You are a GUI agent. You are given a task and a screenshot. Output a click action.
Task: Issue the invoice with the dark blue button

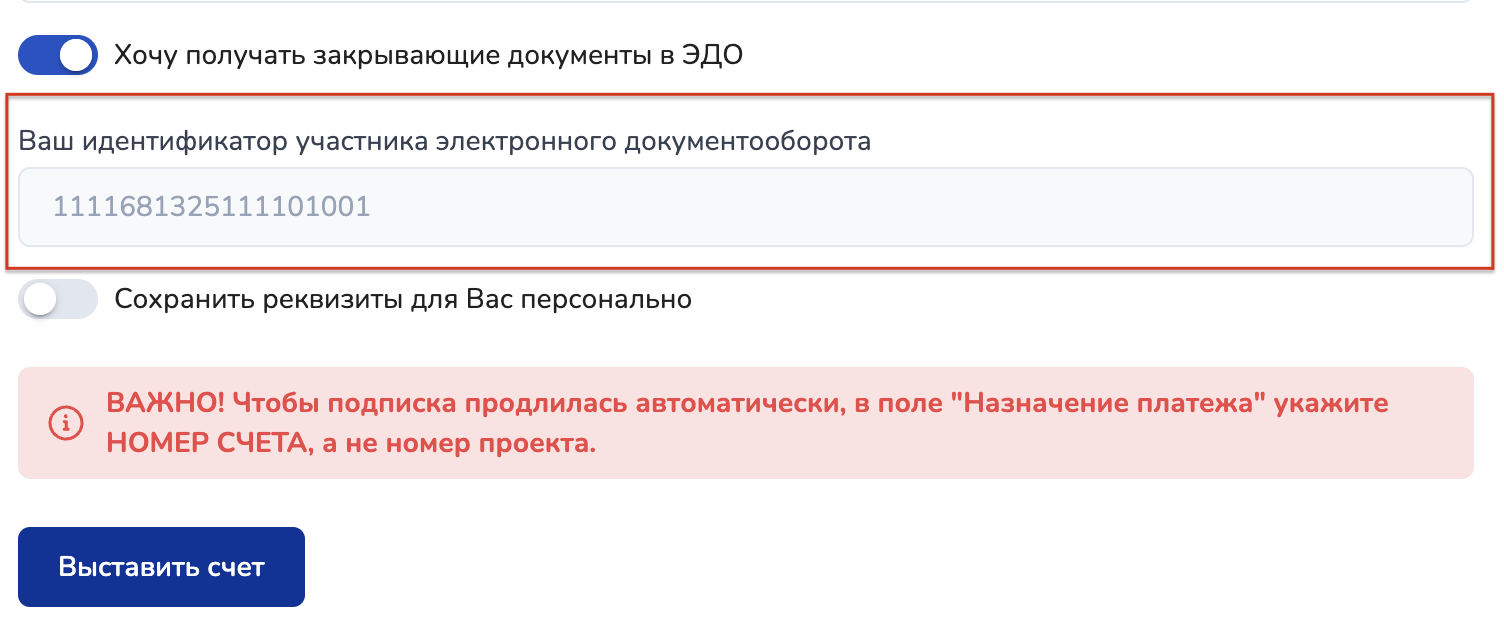[x=161, y=567]
